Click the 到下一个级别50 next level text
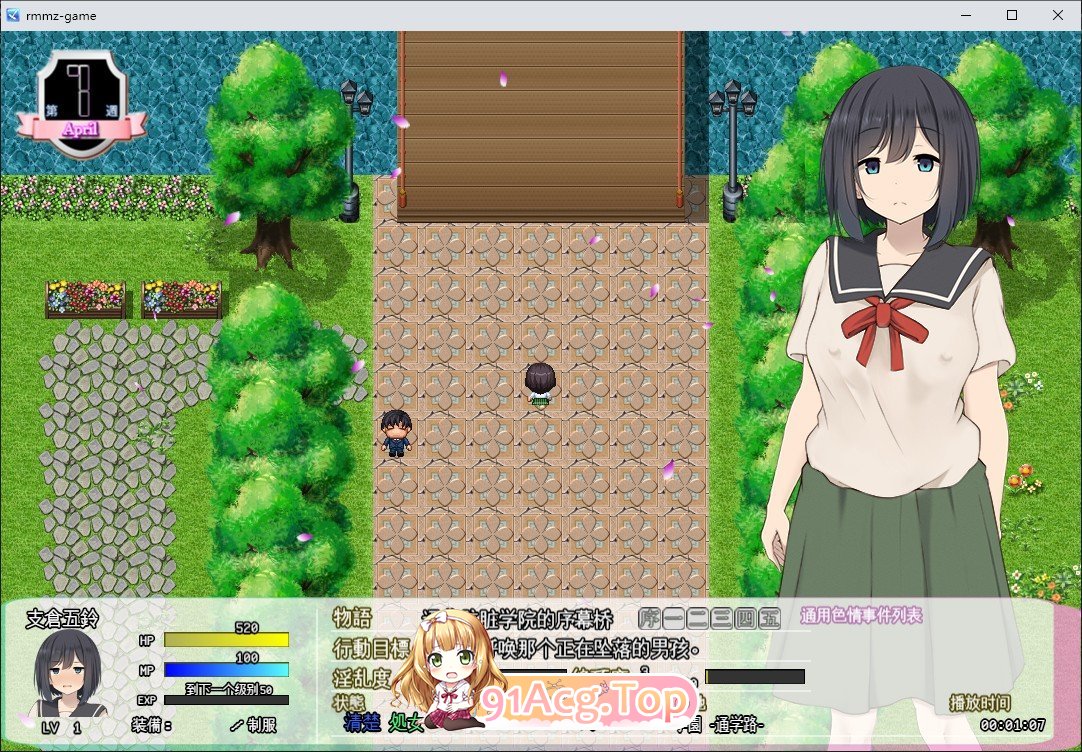The width and height of the screenshot is (1082, 752). [x=228, y=689]
